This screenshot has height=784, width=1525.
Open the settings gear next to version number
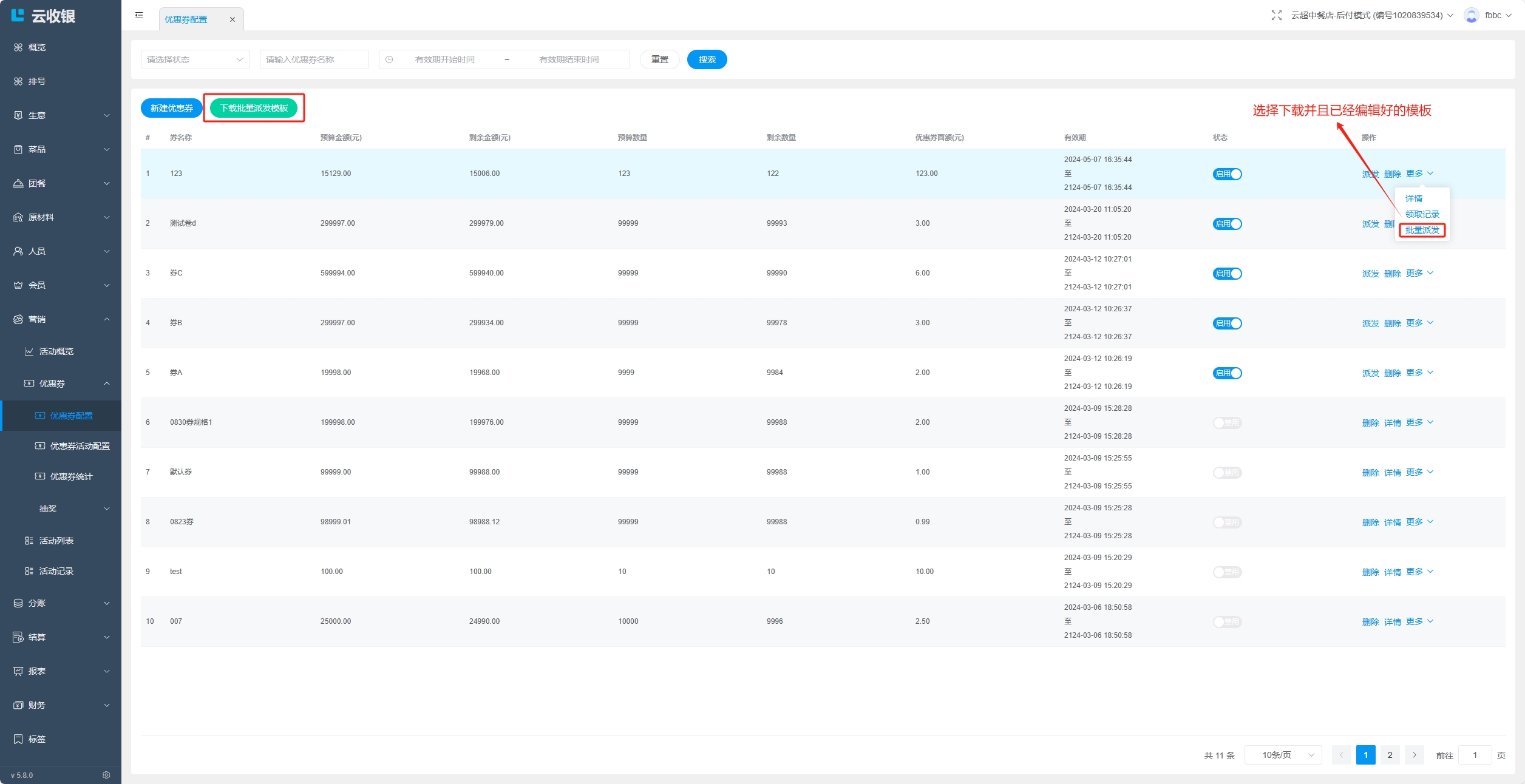click(106, 775)
